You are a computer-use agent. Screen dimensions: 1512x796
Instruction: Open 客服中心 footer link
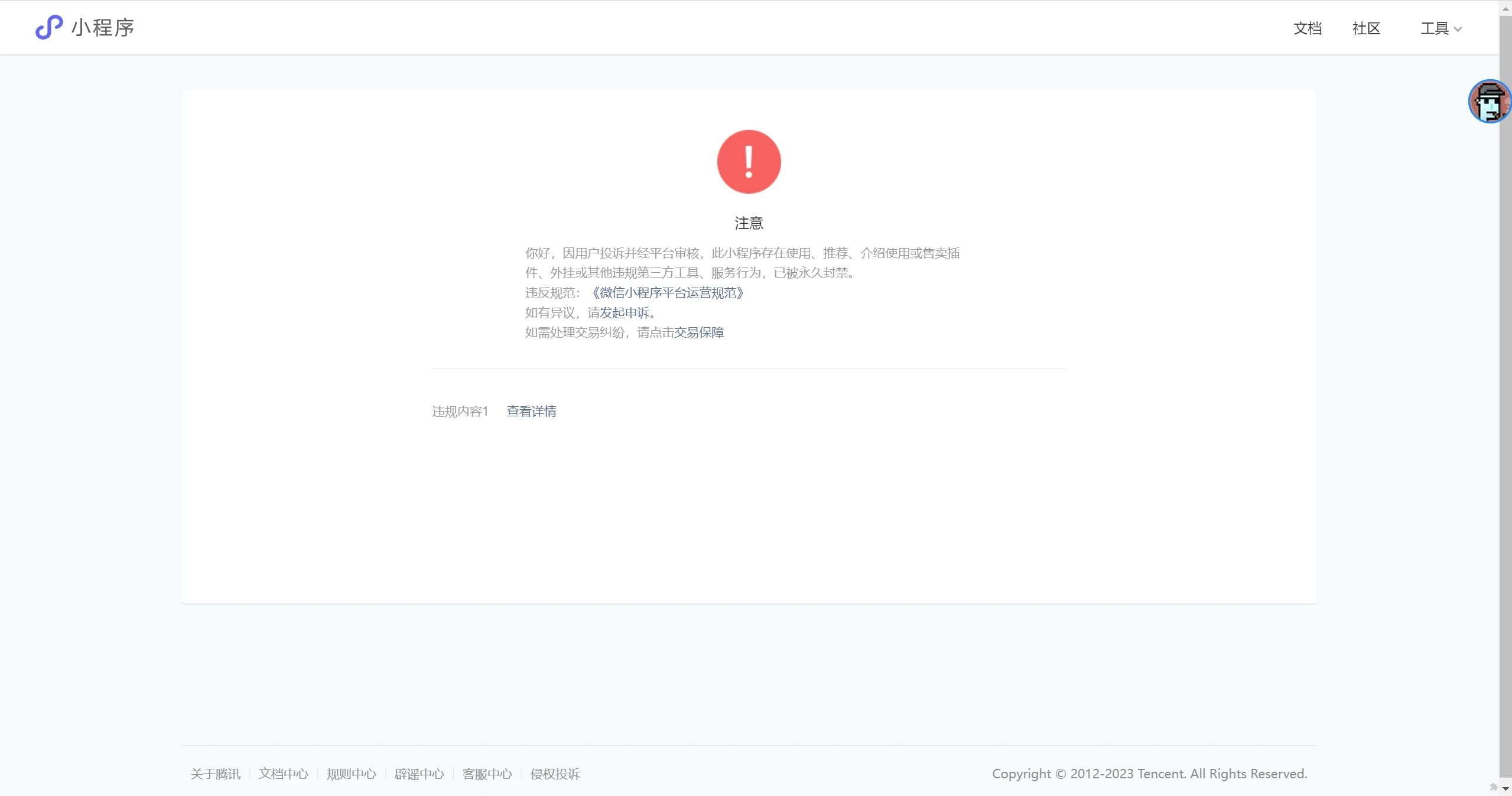pyautogui.click(x=487, y=774)
